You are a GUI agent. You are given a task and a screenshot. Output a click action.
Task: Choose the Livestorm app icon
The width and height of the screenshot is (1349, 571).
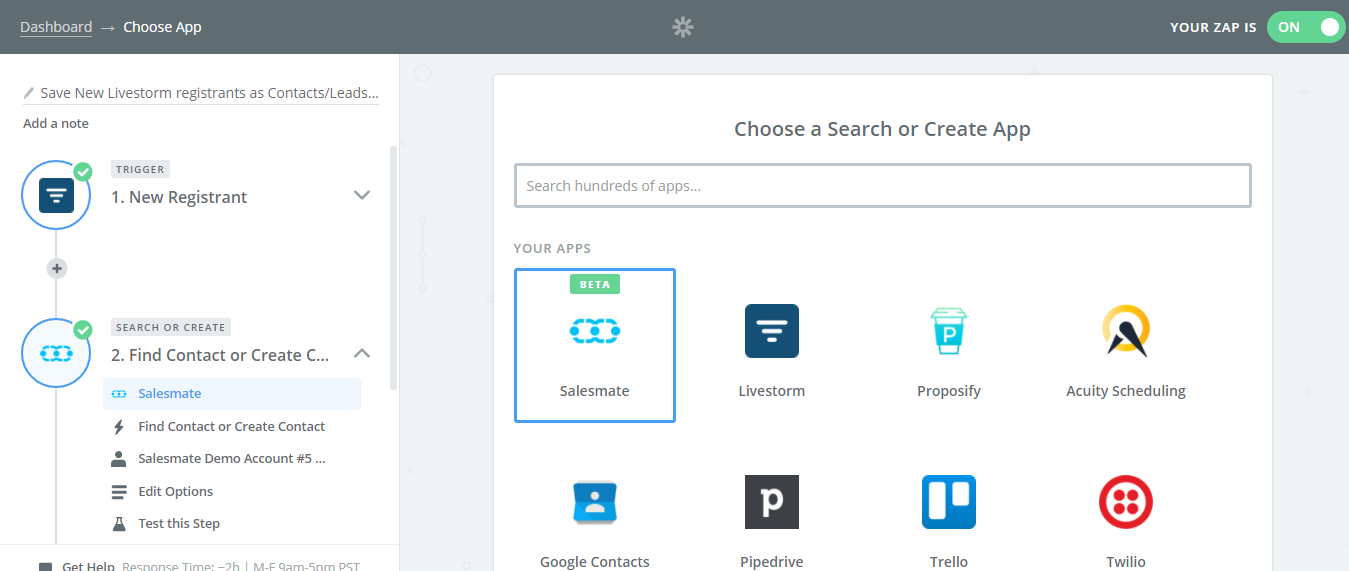(x=771, y=331)
